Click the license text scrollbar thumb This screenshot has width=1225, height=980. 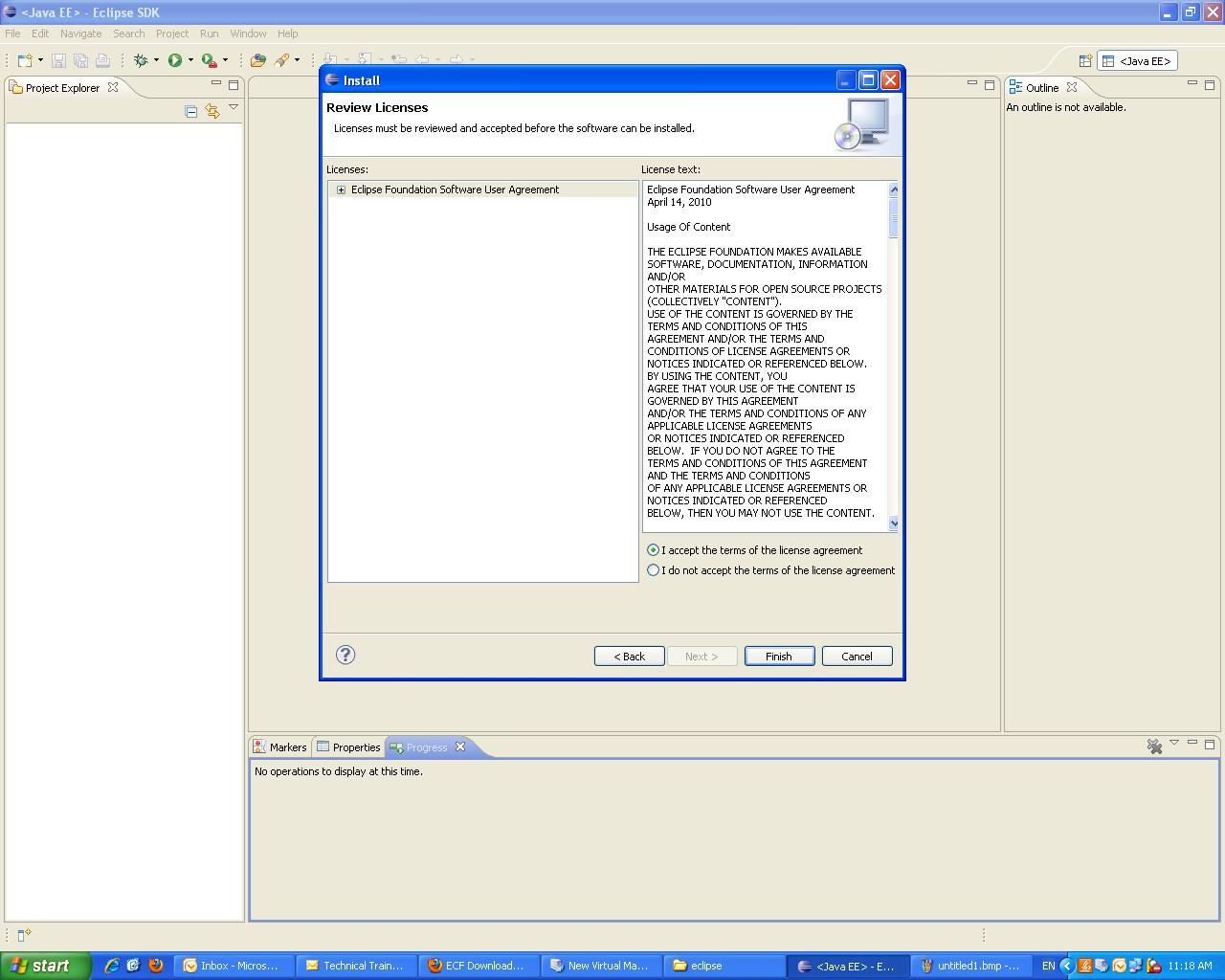894,217
